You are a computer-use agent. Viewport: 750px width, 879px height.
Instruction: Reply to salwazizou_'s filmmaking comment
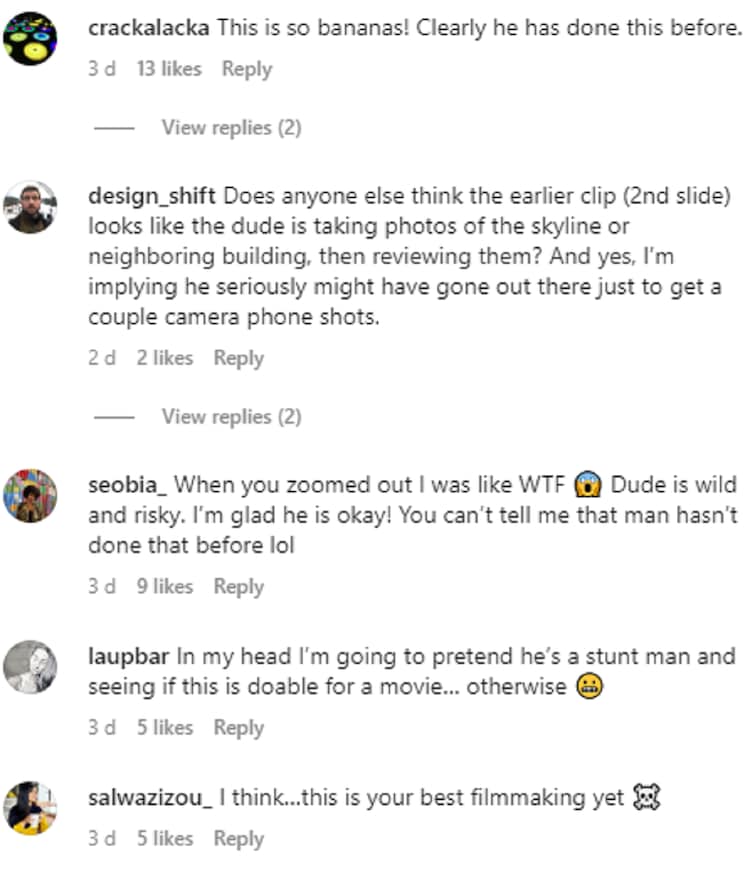pyautogui.click(x=238, y=839)
